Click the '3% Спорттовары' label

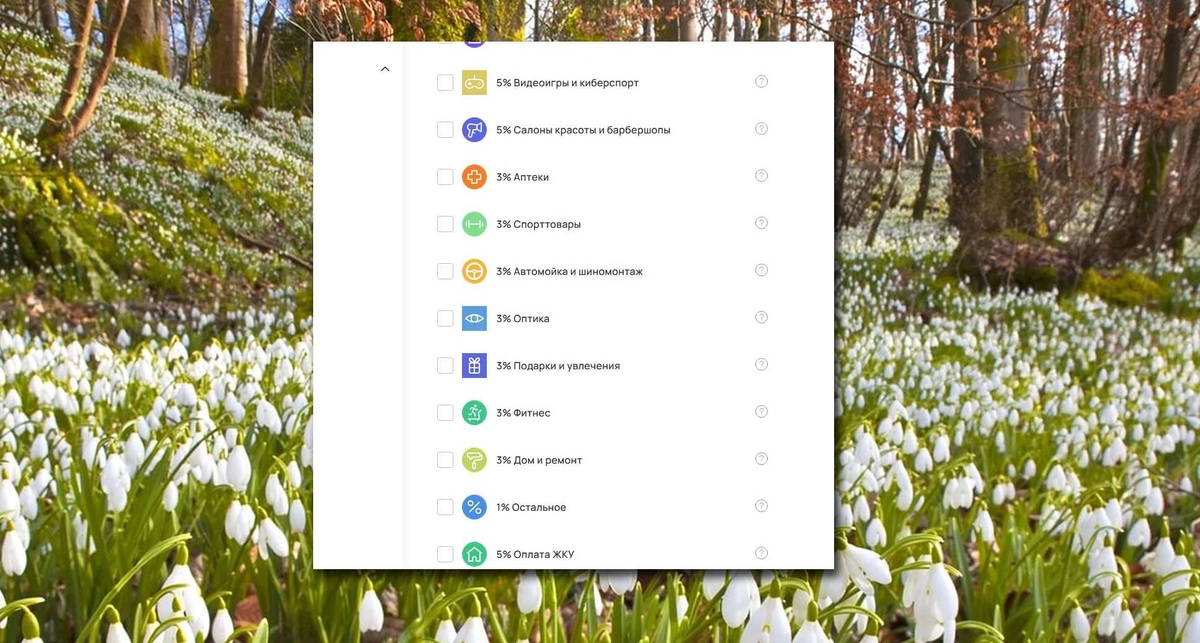(538, 224)
